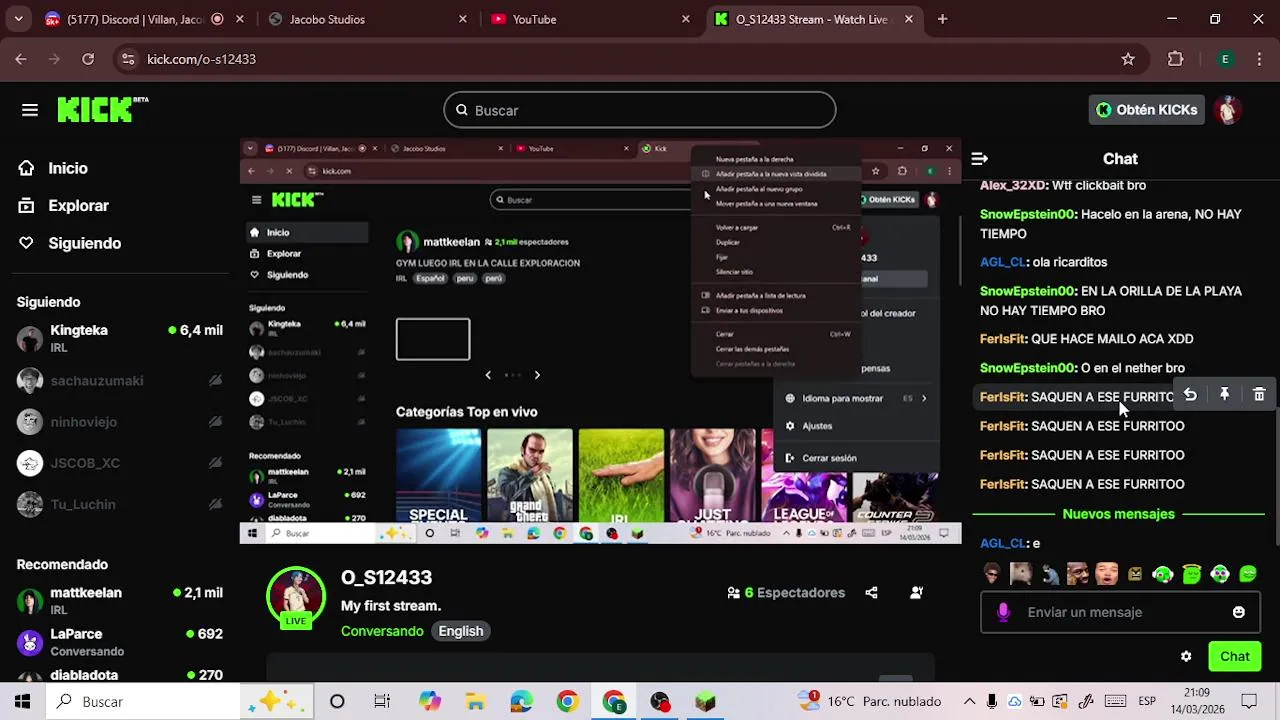Open diabladota recommended channel
This screenshot has width=1280, height=720.
pyautogui.click(x=120, y=675)
